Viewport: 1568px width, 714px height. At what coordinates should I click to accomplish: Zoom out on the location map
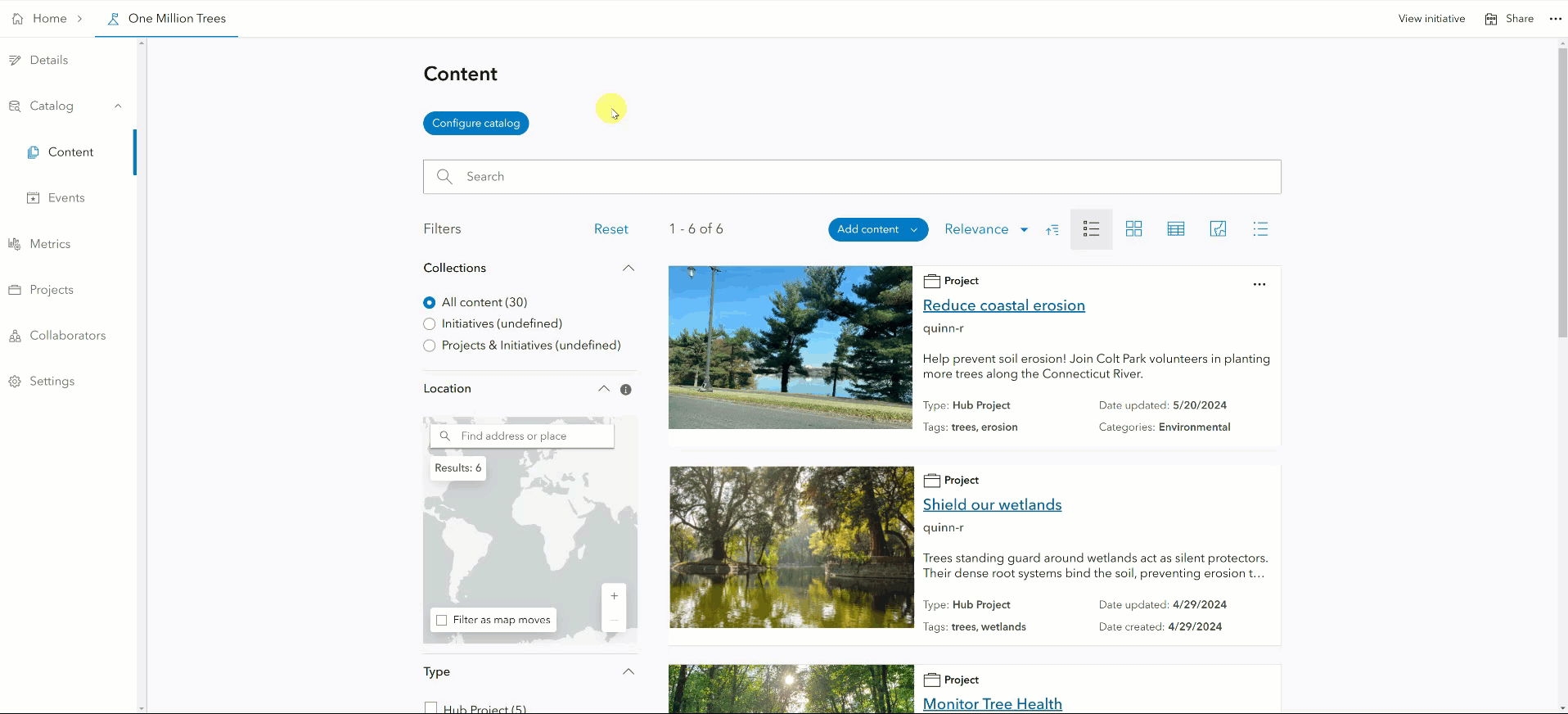click(x=614, y=621)
